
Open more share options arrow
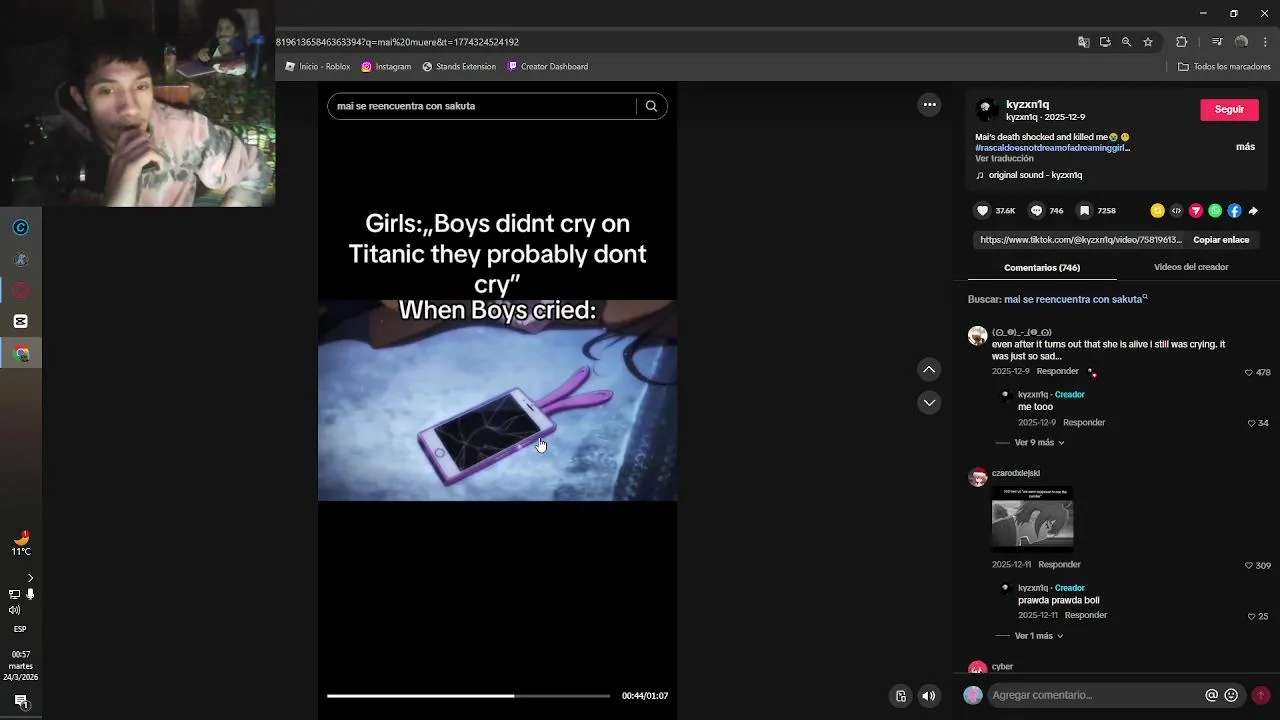pos(1253,211)
